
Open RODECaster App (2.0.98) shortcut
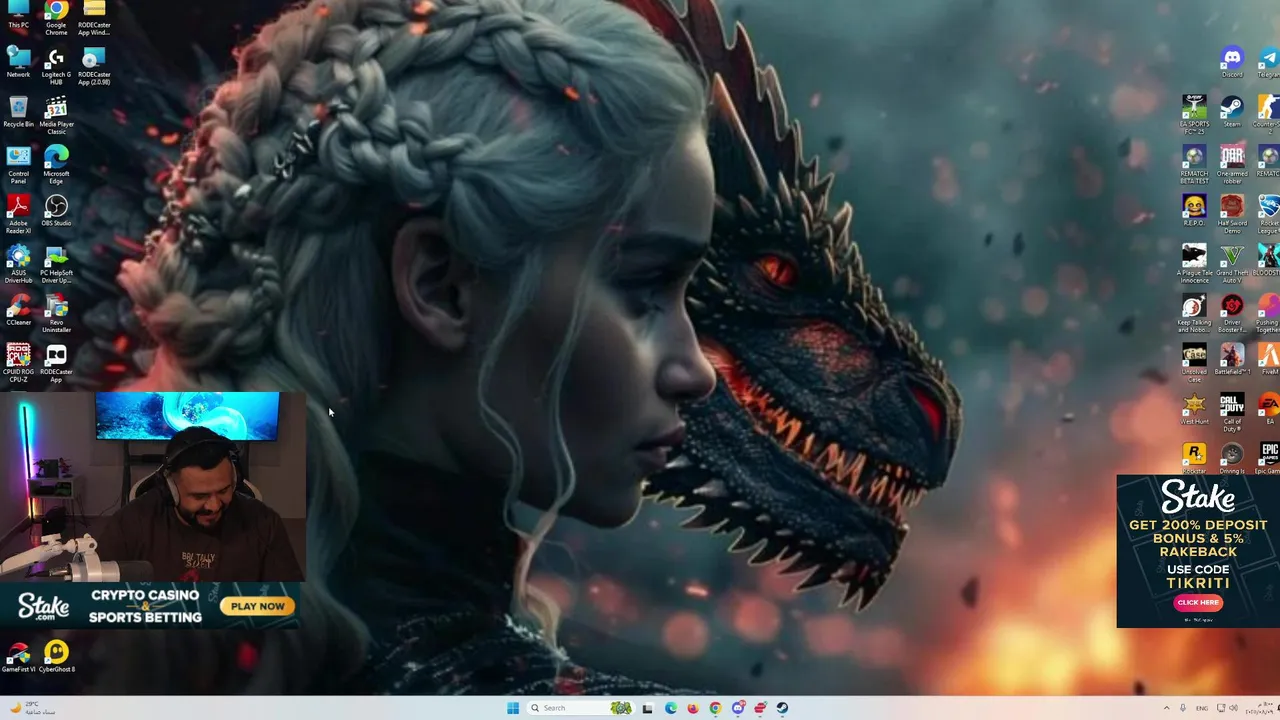coord(94,65)
